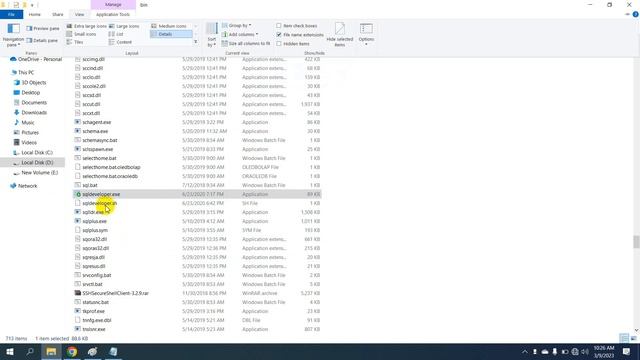Switch layout to Medium icons

click(x=169, y=26)
